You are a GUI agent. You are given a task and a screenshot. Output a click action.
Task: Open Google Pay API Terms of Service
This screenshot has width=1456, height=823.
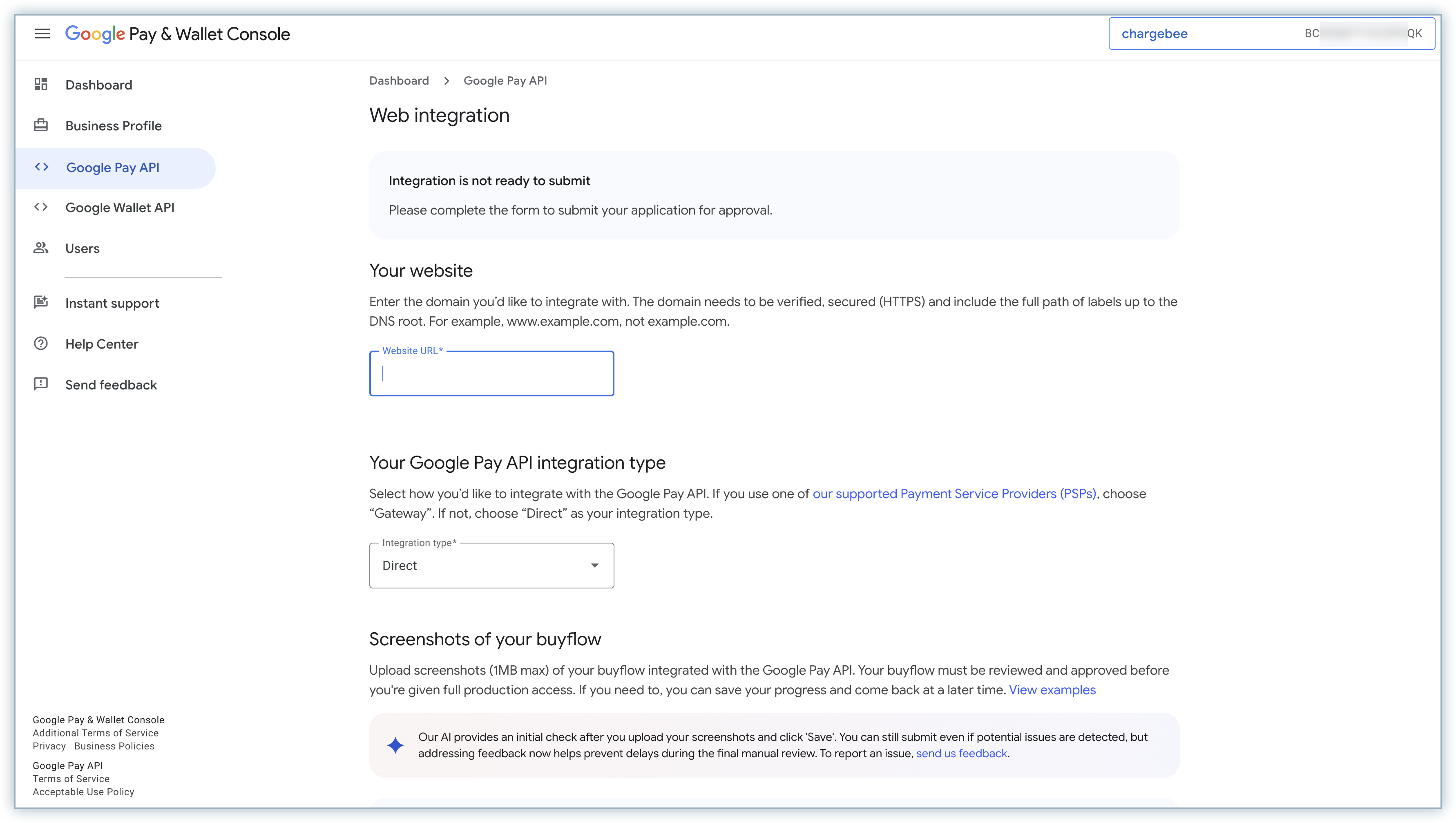71,779
